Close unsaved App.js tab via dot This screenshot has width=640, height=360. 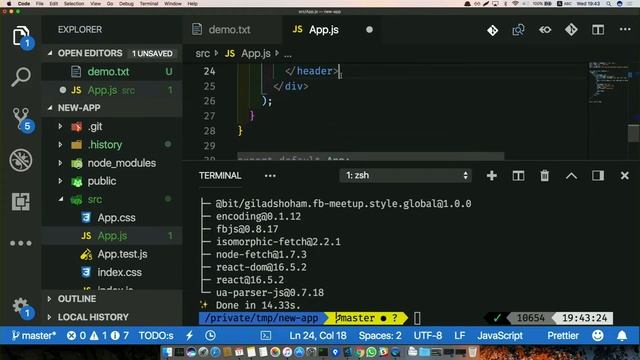pyautogui.click(x=369, y=30)
